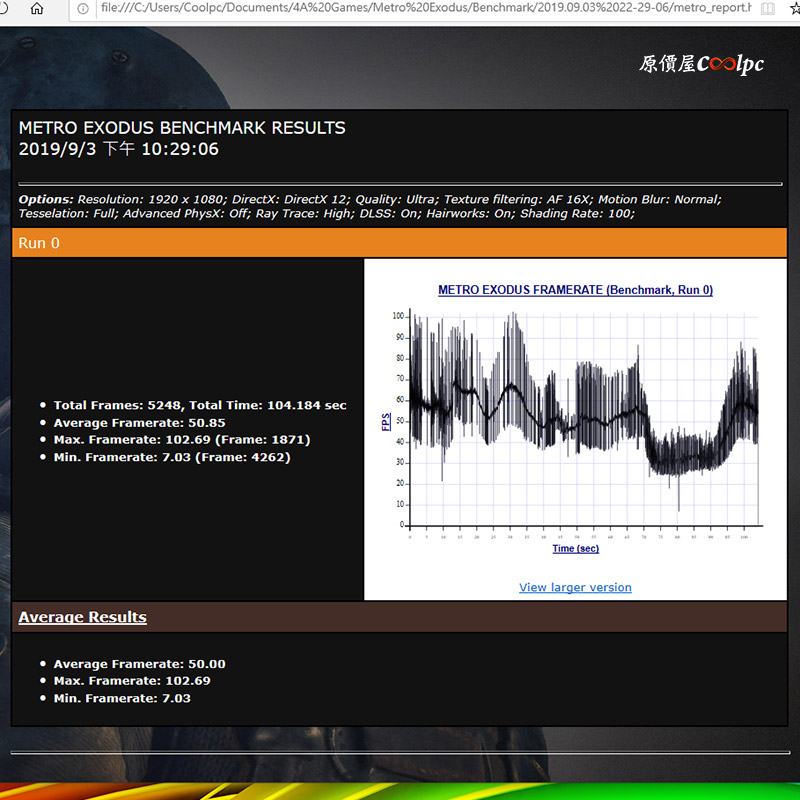The height and width of the screenshot is (800, 800).
Task: Click the browser Home icon
Action: 37,8
